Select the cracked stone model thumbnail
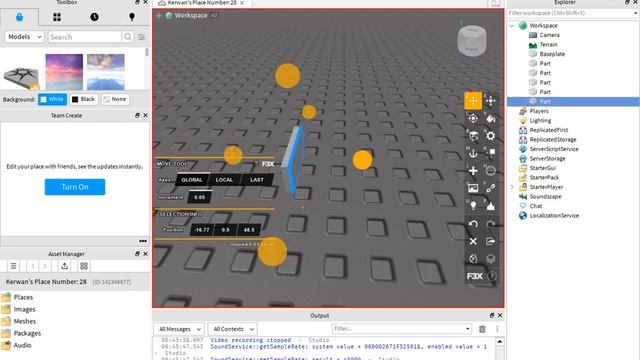The image size is (640, 360). [22, 77]
